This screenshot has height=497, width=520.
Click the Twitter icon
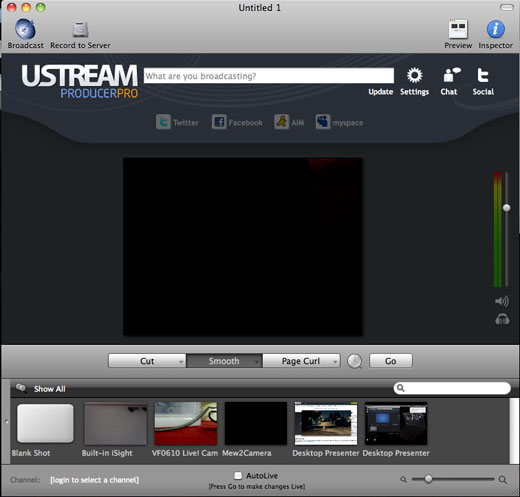(x=163, y=122)
